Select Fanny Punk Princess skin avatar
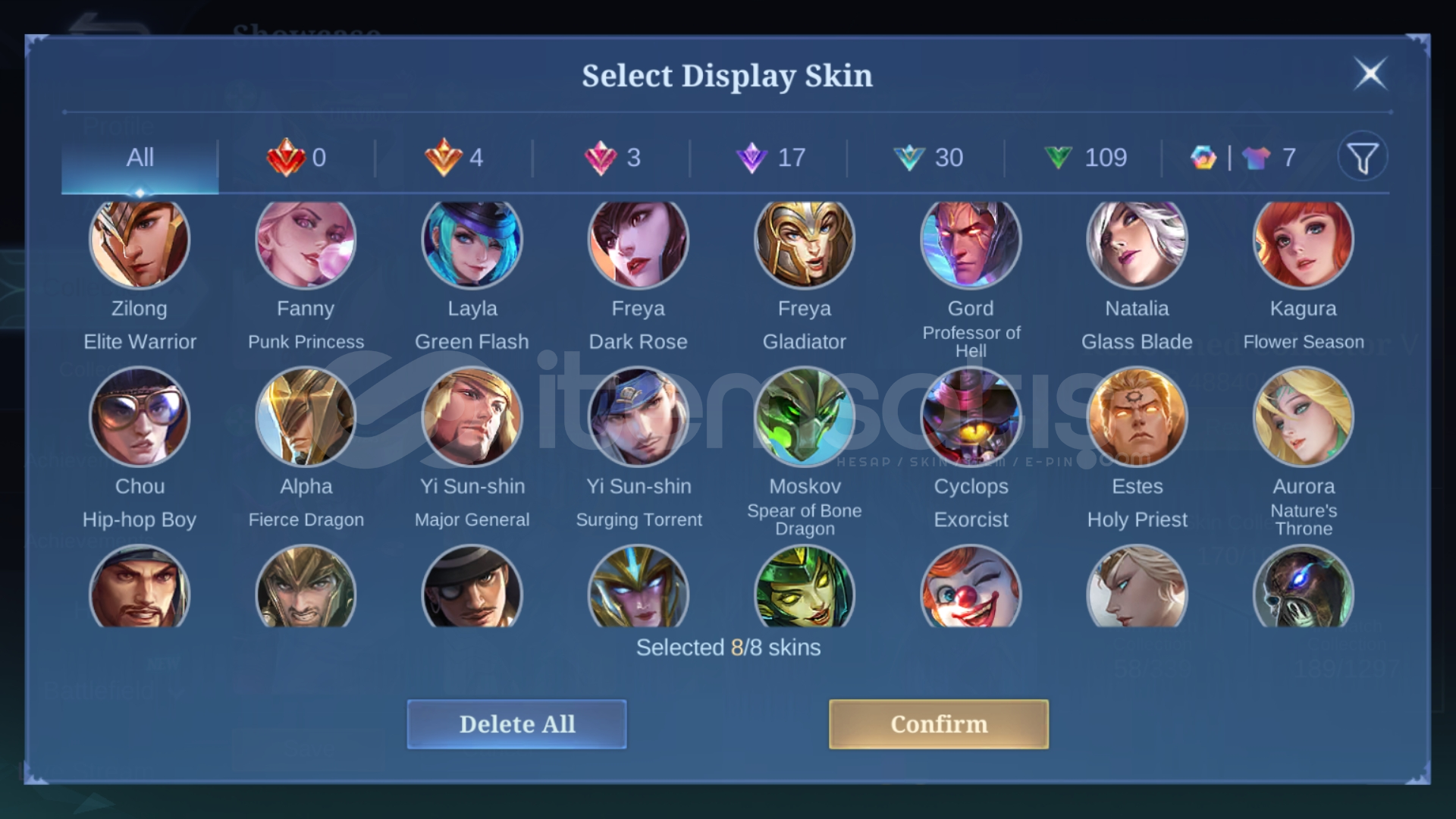The width and height of the screenshot is (1456, 819). pos(306,241)
